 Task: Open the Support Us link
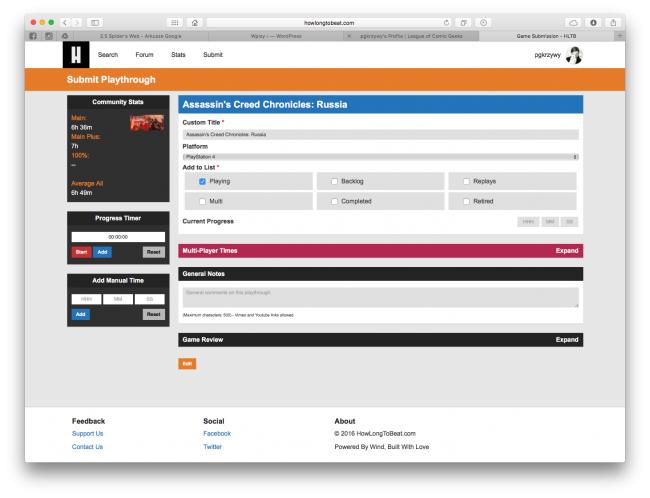pyautogui.click(x=87, y=434)
